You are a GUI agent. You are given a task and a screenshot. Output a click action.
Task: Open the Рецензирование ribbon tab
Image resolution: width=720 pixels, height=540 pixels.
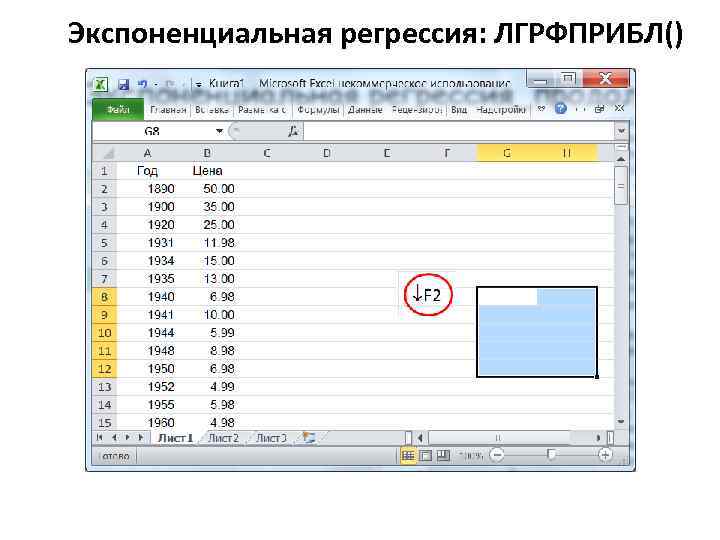coord(417,110)
